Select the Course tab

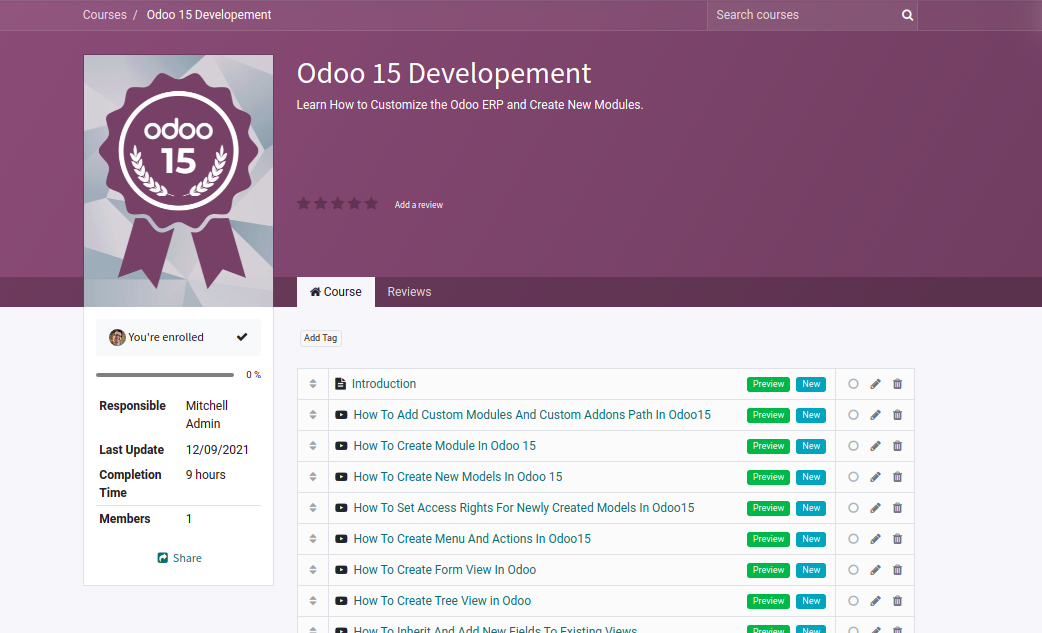coord(336,292)
